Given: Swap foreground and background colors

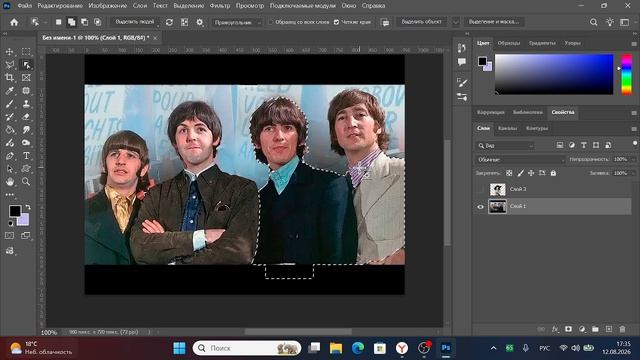Looking at the screenshot, I should (28, 207).
